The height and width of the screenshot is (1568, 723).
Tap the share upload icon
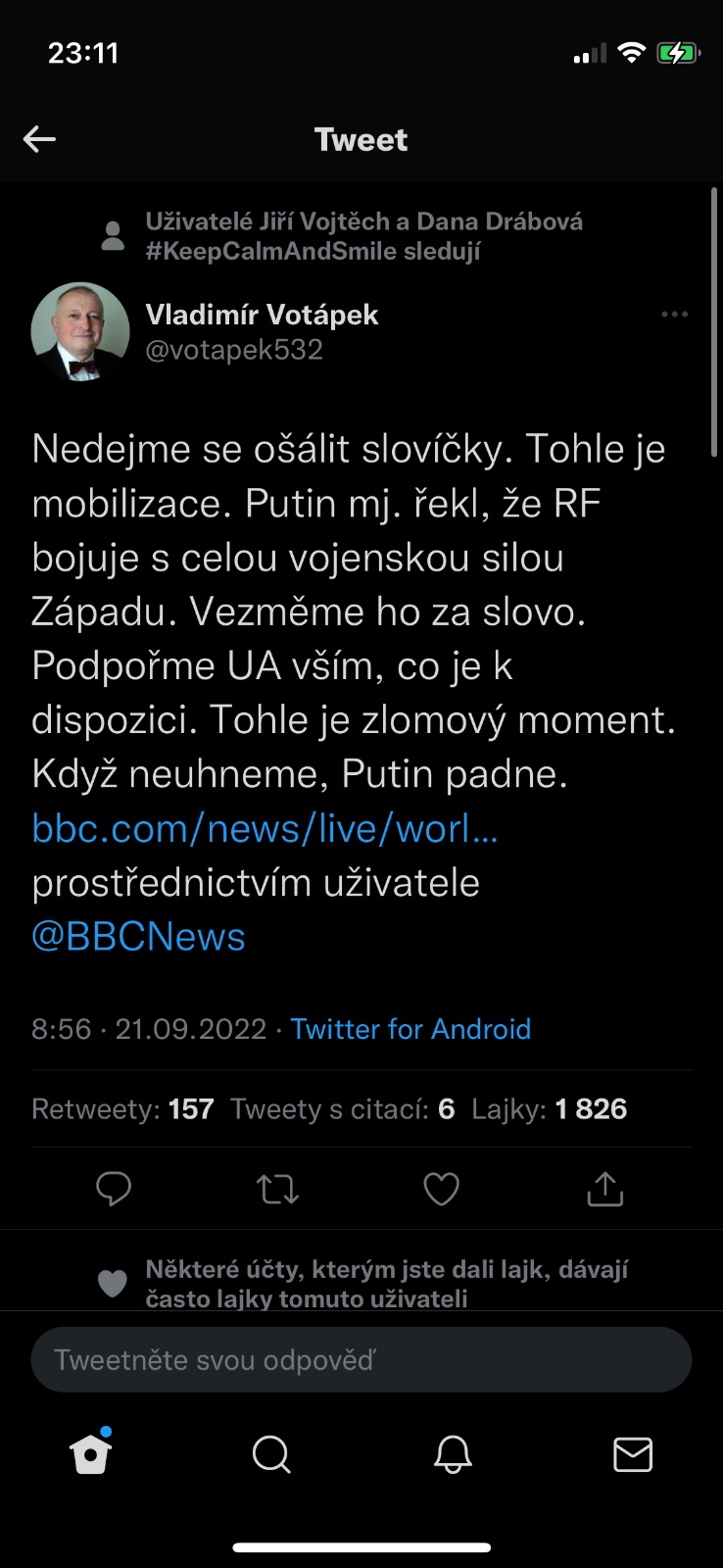[x=604, y=1189]
